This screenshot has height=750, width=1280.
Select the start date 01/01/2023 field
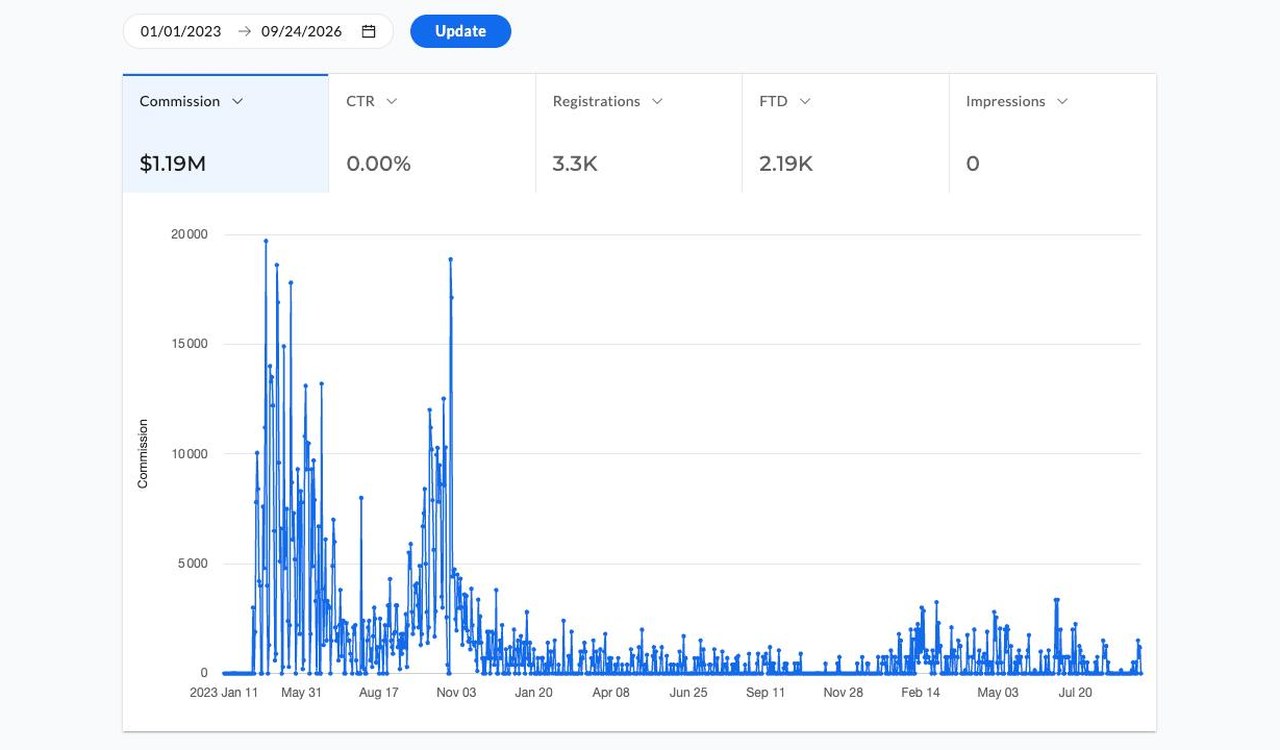(181, 31)
